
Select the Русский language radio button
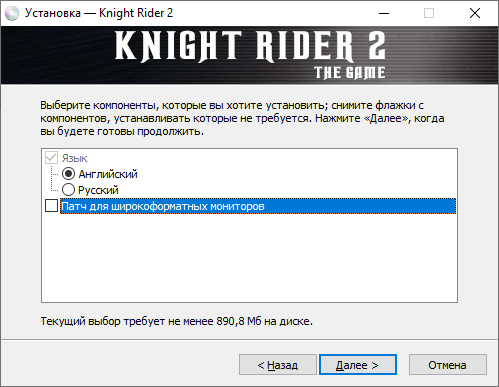click(x=68, y=190)
